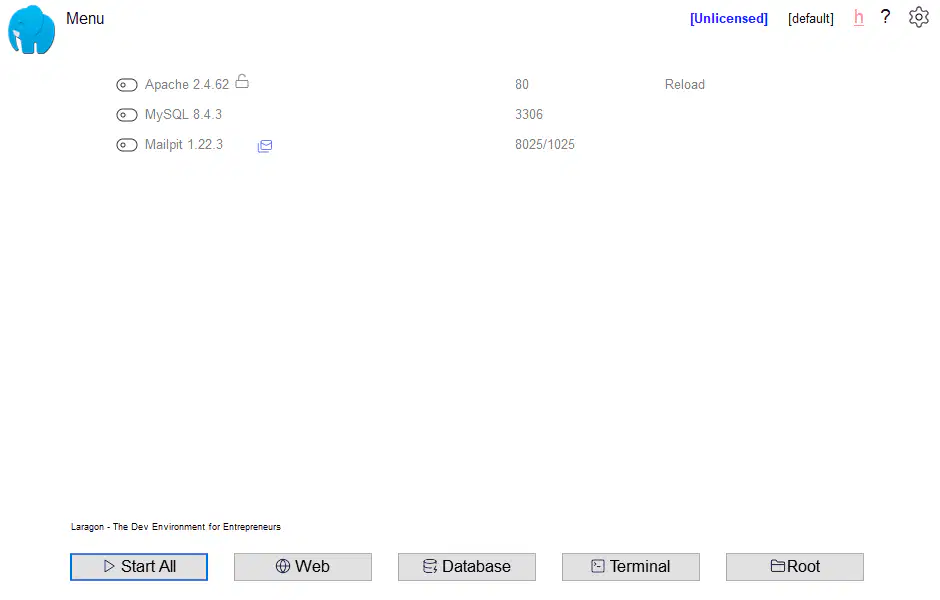Screen dimensions: 940x600
Task: Open the Root folder button
Action: (x=795, y=566)
